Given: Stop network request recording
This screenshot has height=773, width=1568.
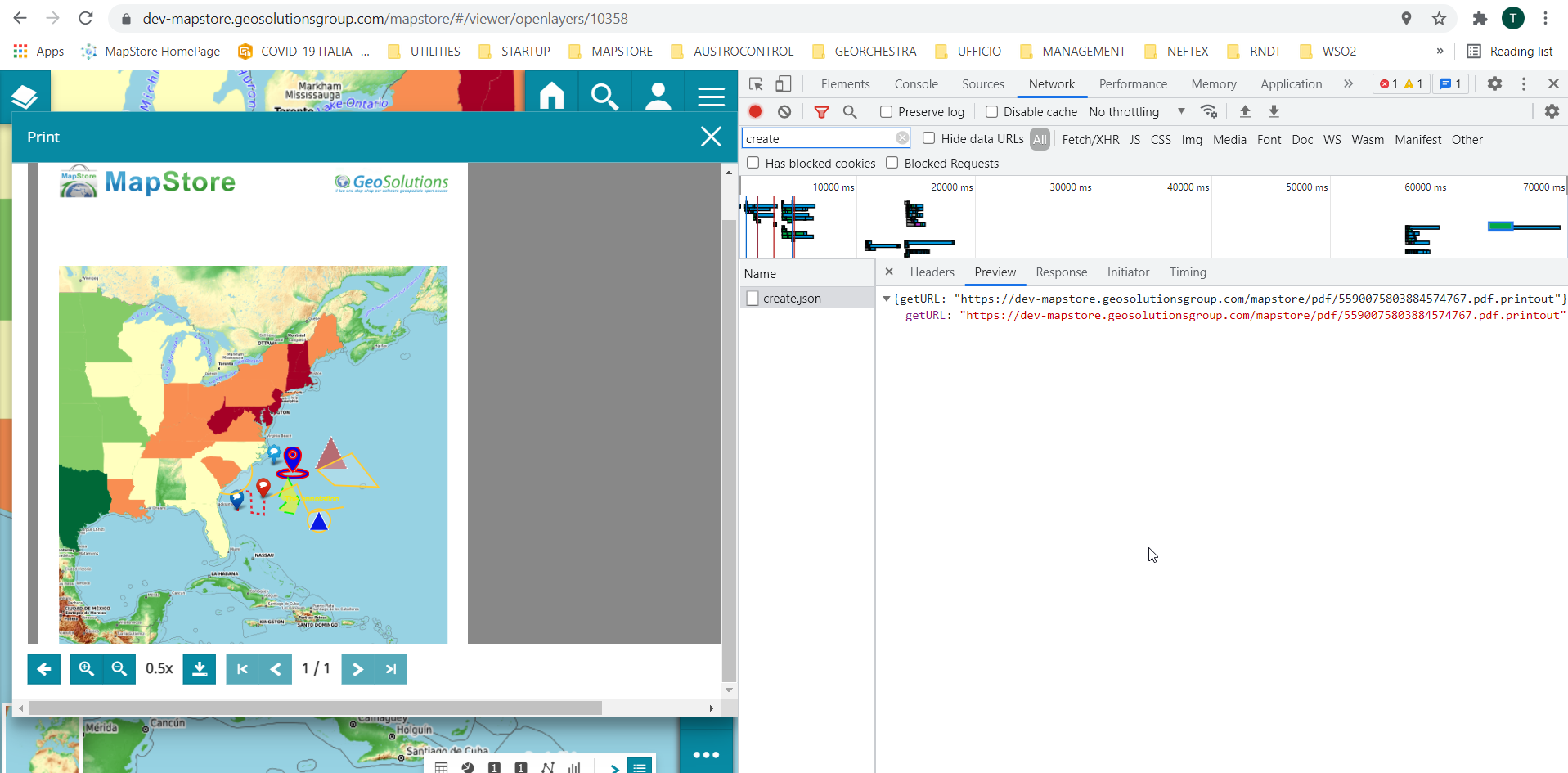Looking at the screenshot, I should (754, 111).
